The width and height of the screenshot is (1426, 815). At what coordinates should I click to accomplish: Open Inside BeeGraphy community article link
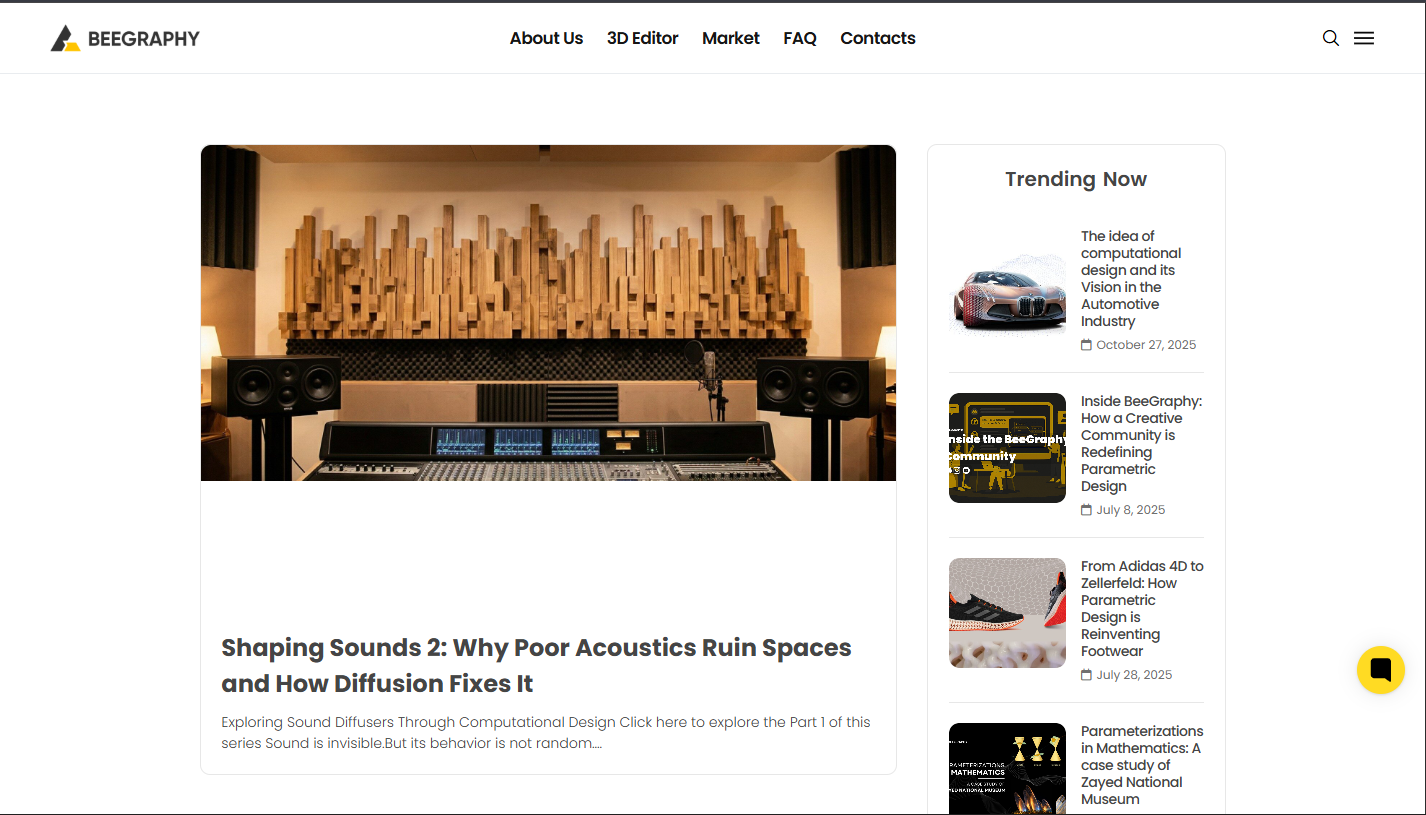pos(1141,444)
